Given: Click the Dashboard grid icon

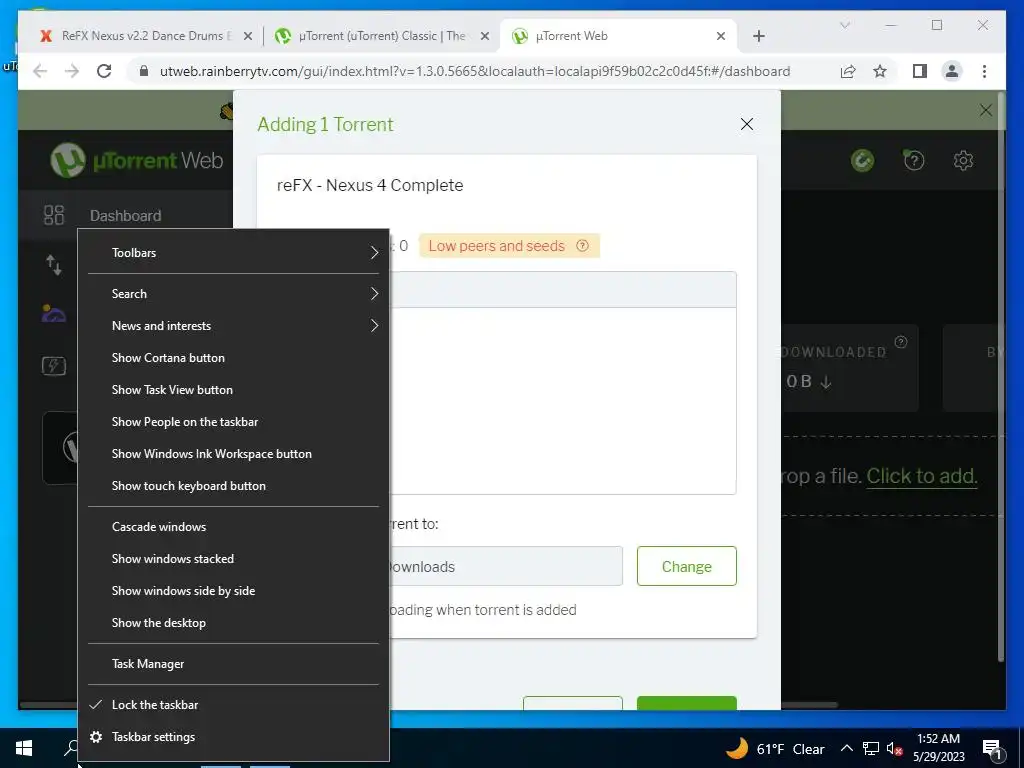Looking at the screenshot, I should point(54,215).
